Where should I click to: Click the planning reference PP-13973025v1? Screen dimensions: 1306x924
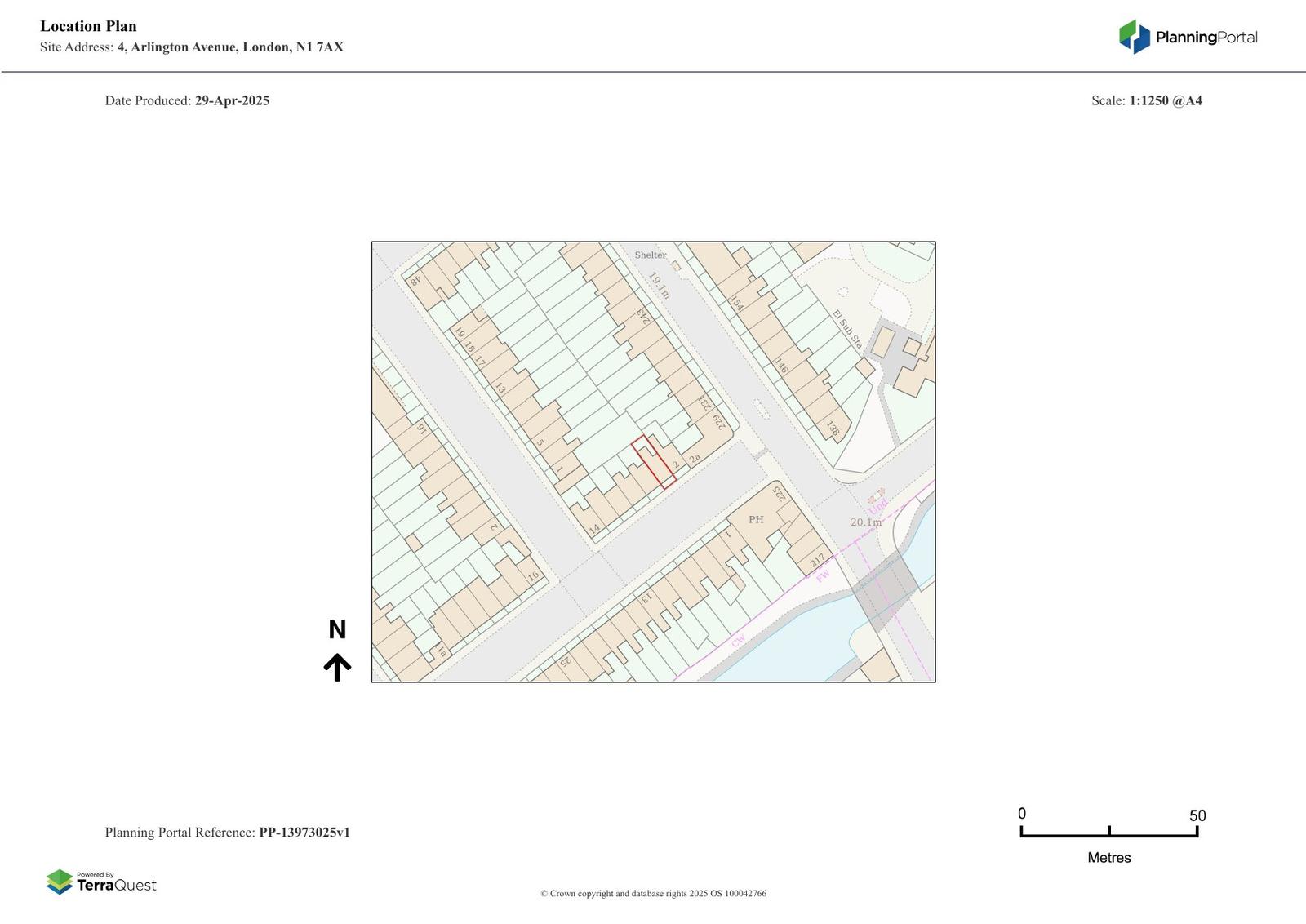click(x=304, y=833)
